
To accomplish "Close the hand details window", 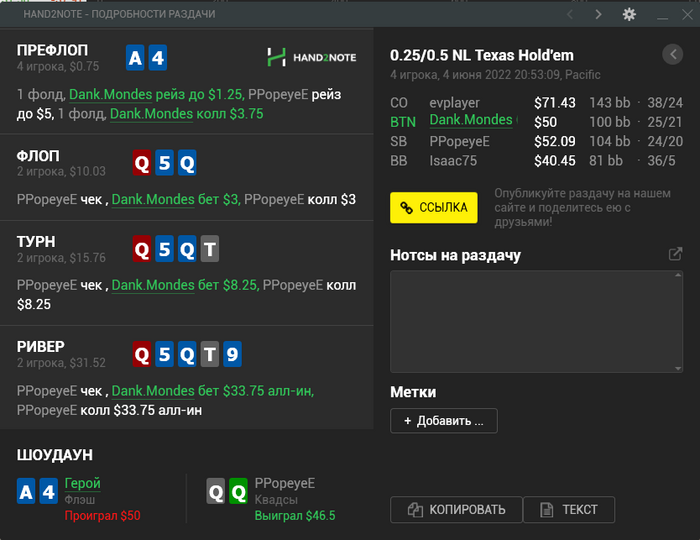I will click(688, 14).
